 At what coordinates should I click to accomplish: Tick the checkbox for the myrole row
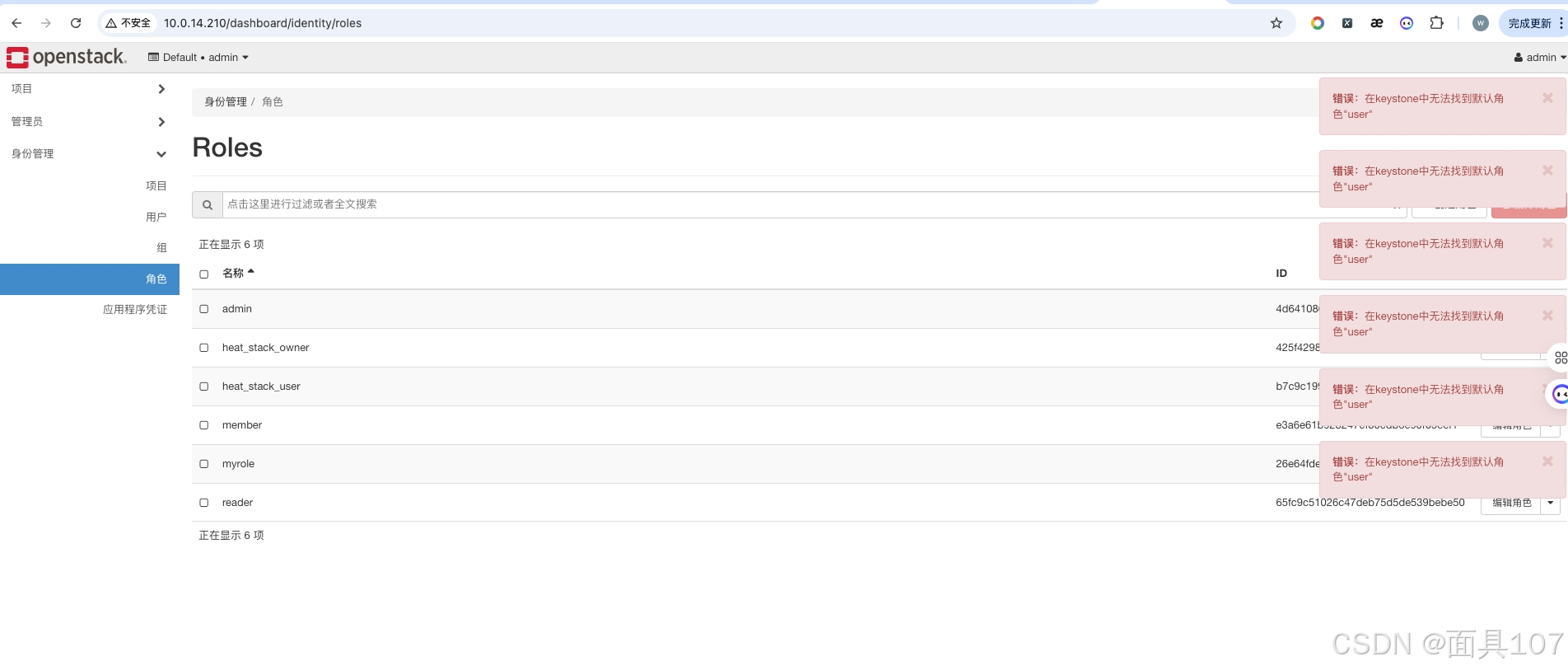point(203,464)
